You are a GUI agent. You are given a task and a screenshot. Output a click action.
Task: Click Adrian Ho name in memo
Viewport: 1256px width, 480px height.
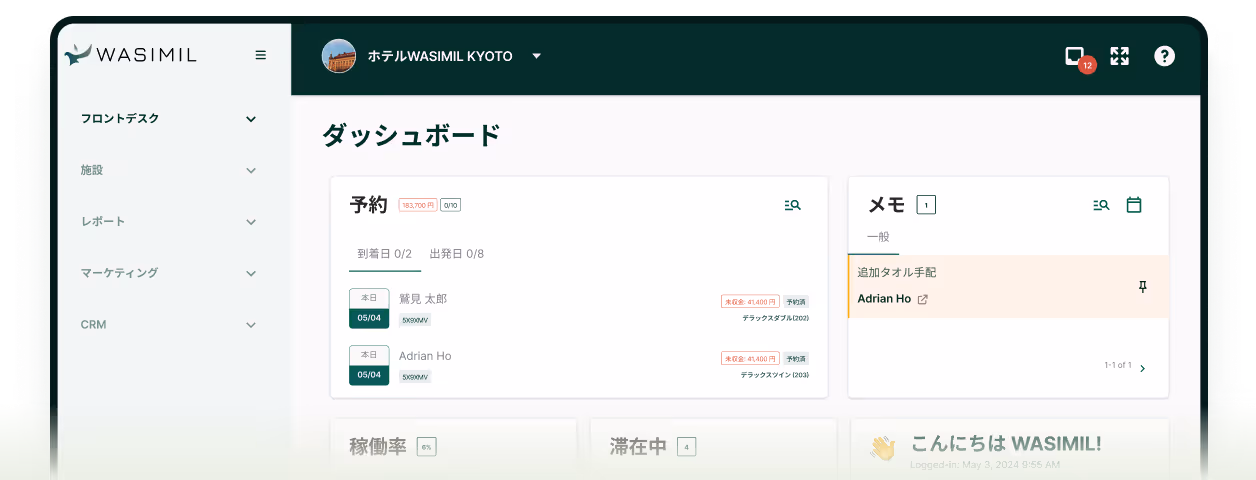(x=884, y=299)
